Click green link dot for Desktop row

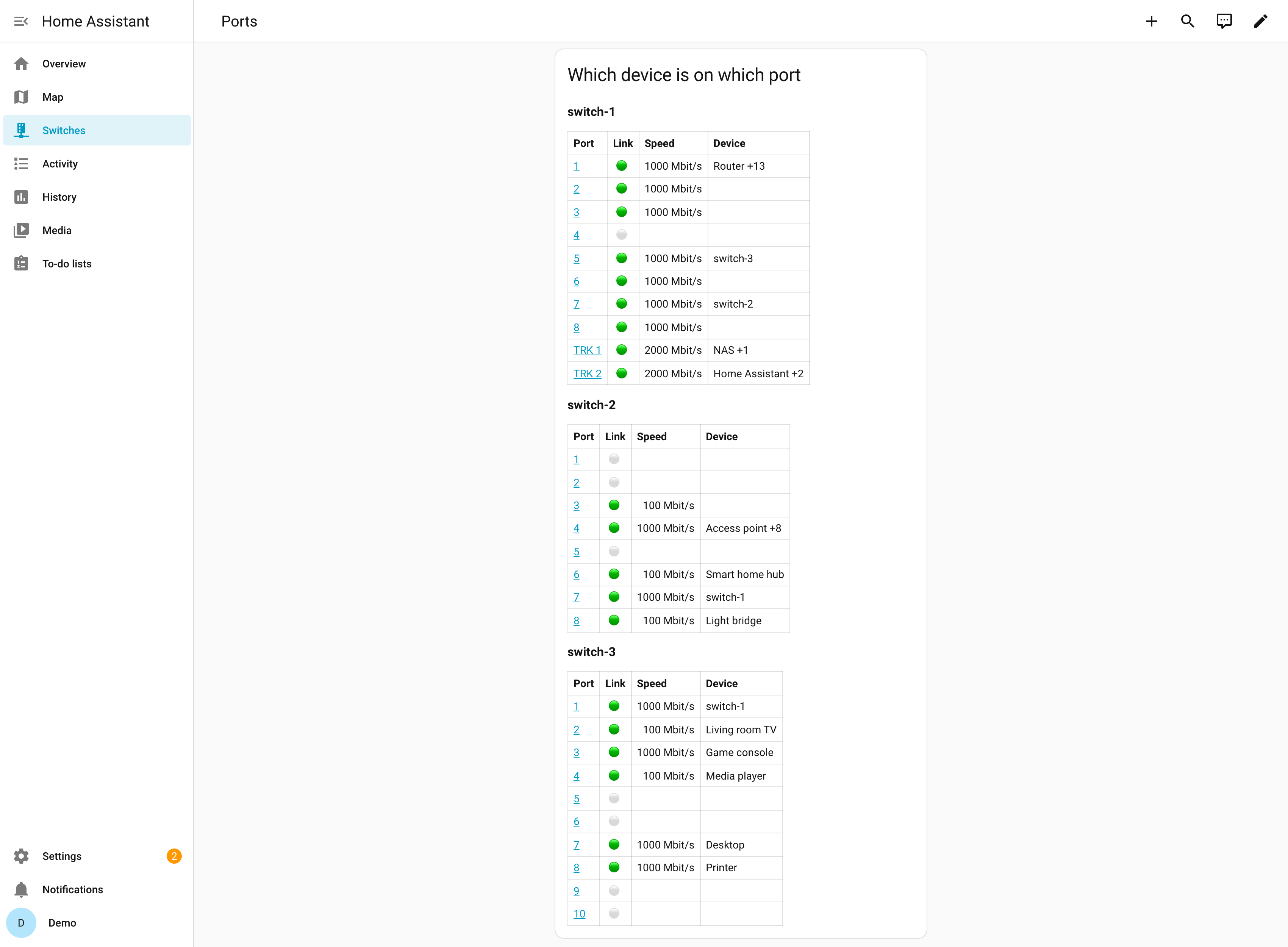[x=614, y=844]
